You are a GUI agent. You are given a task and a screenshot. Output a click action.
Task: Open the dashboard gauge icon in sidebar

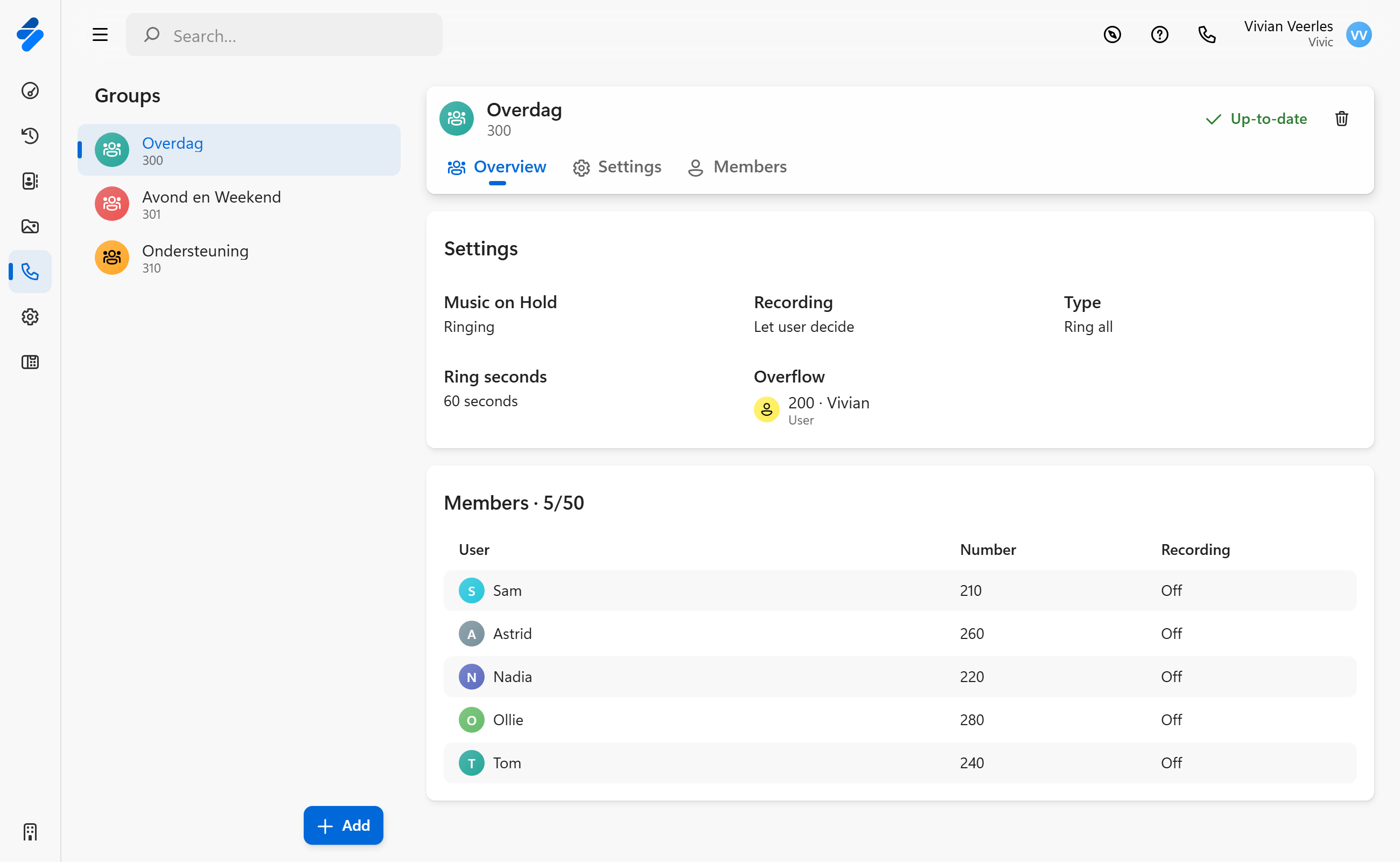pos(30,91)
